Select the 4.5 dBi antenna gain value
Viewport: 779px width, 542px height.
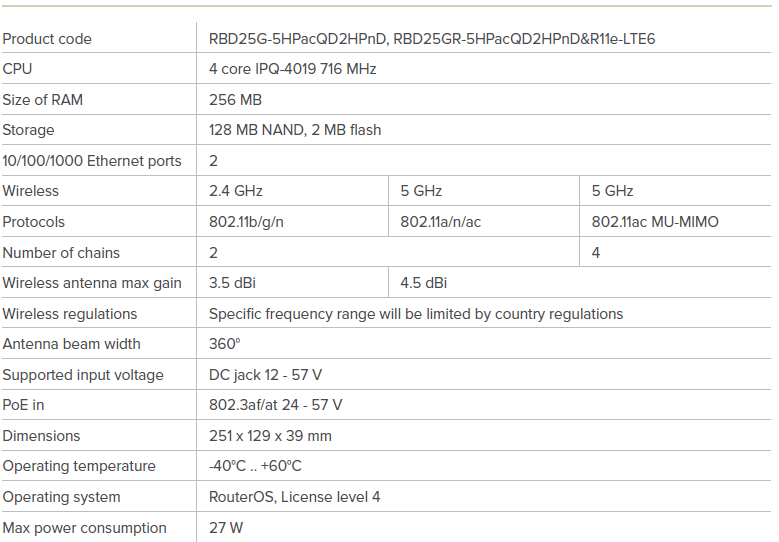(423, 283)
